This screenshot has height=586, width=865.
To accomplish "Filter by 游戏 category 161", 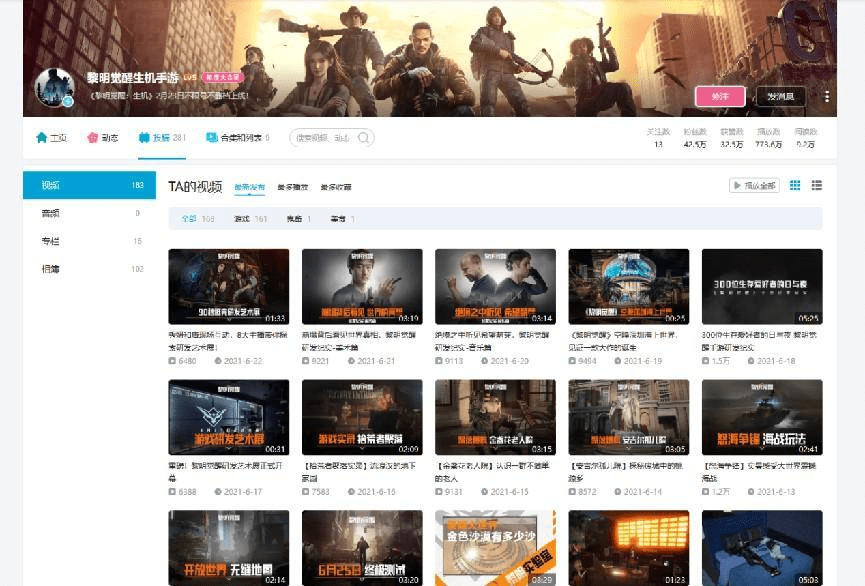I will coord(250,219).
